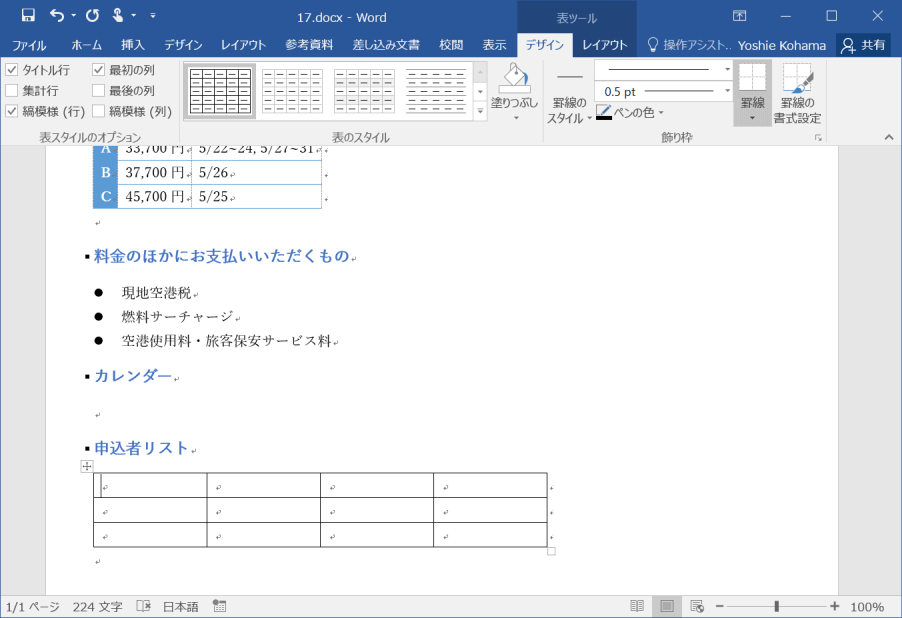Open Quick Access Toolbar customize arrow
Image resolution: width=902 pixels, height=618 pixels.
tap(153, 16)
